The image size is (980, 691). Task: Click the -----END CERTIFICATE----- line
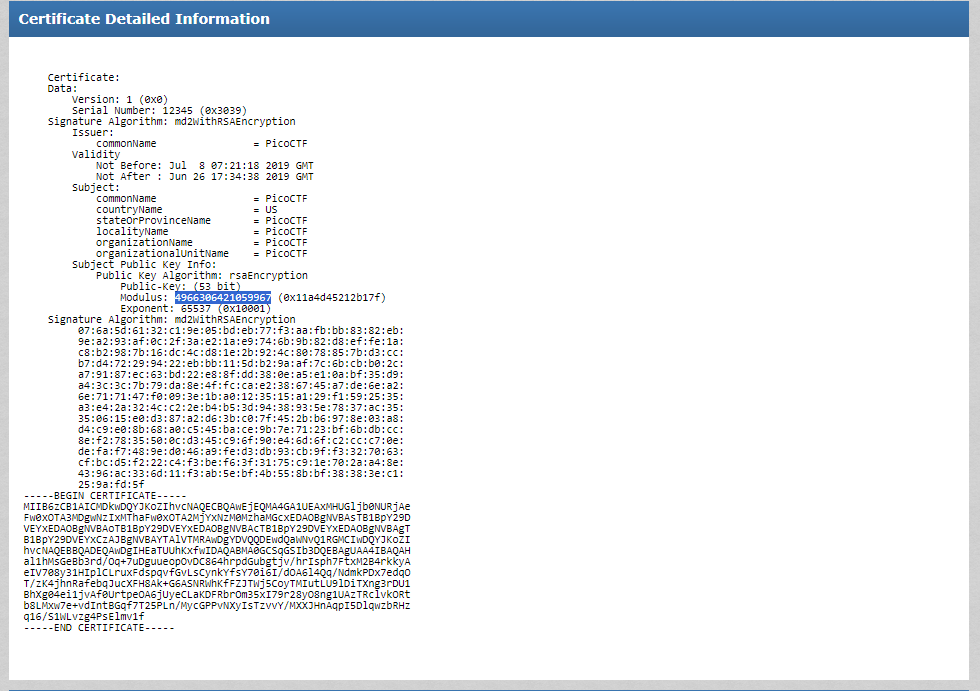(98, 627)
